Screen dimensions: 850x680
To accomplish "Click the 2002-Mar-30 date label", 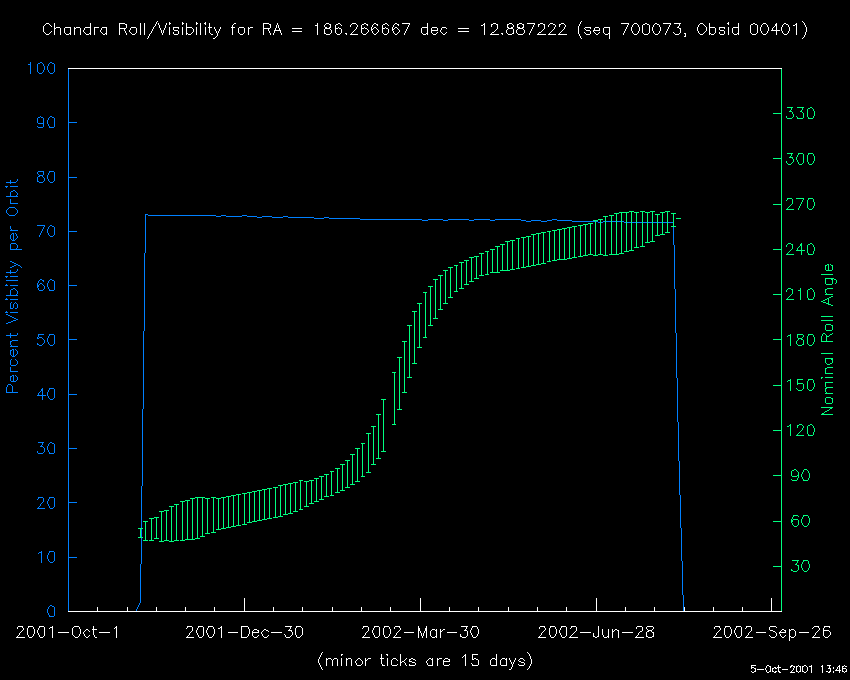I will coord(420,632).
